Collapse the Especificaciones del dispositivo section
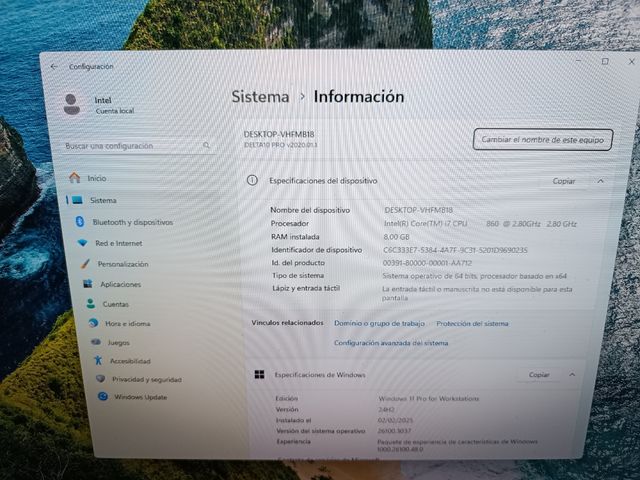 [x=600, y=181]
